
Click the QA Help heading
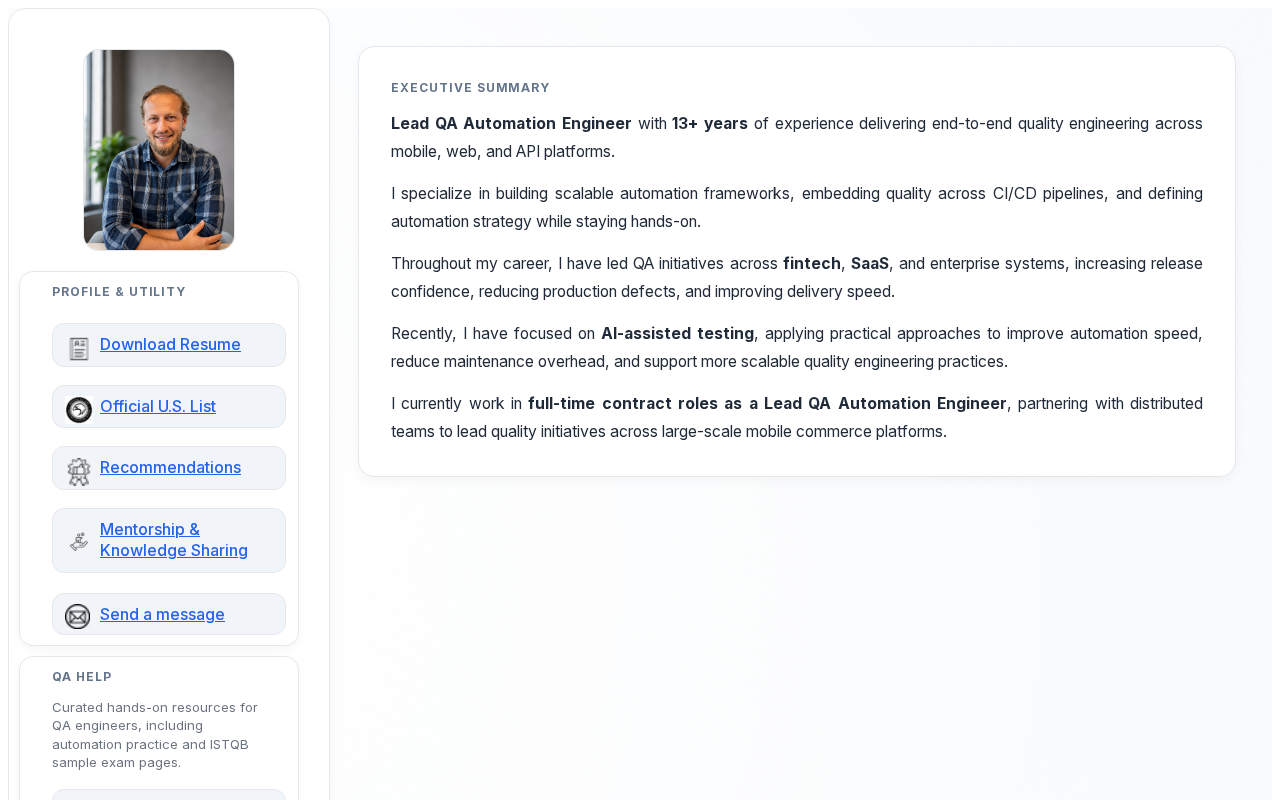click(x=82, y=677)
